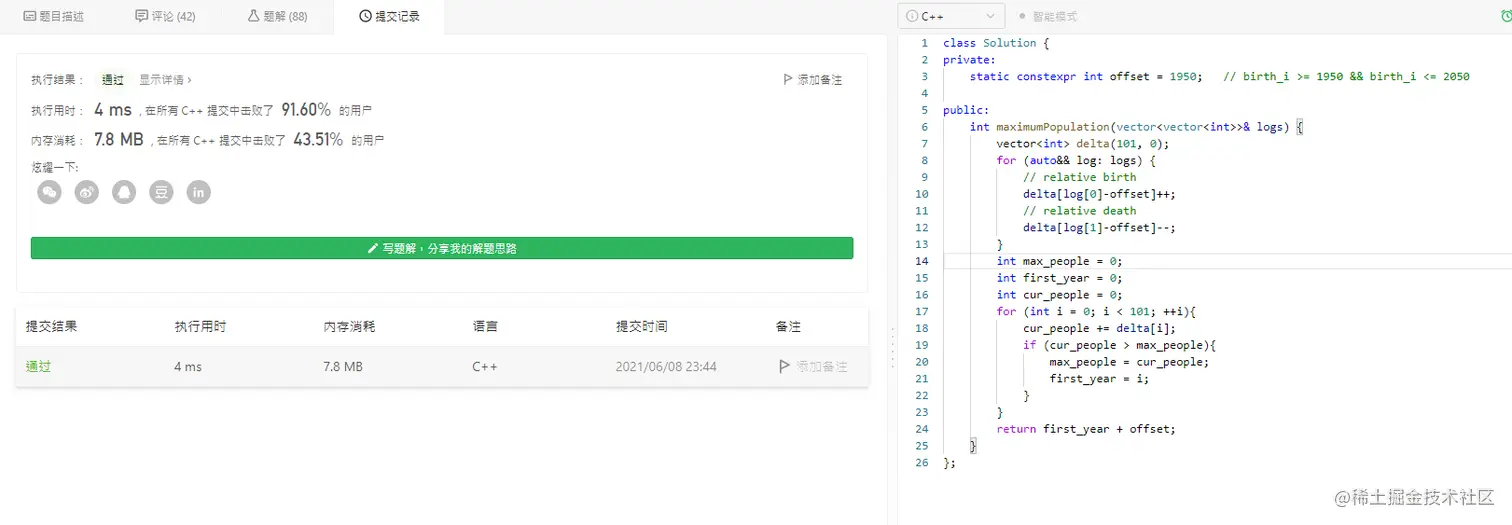Click the 执行用时 column header
The height and width of the screenshot is (525, 1512).
click(x=200, y=327)
